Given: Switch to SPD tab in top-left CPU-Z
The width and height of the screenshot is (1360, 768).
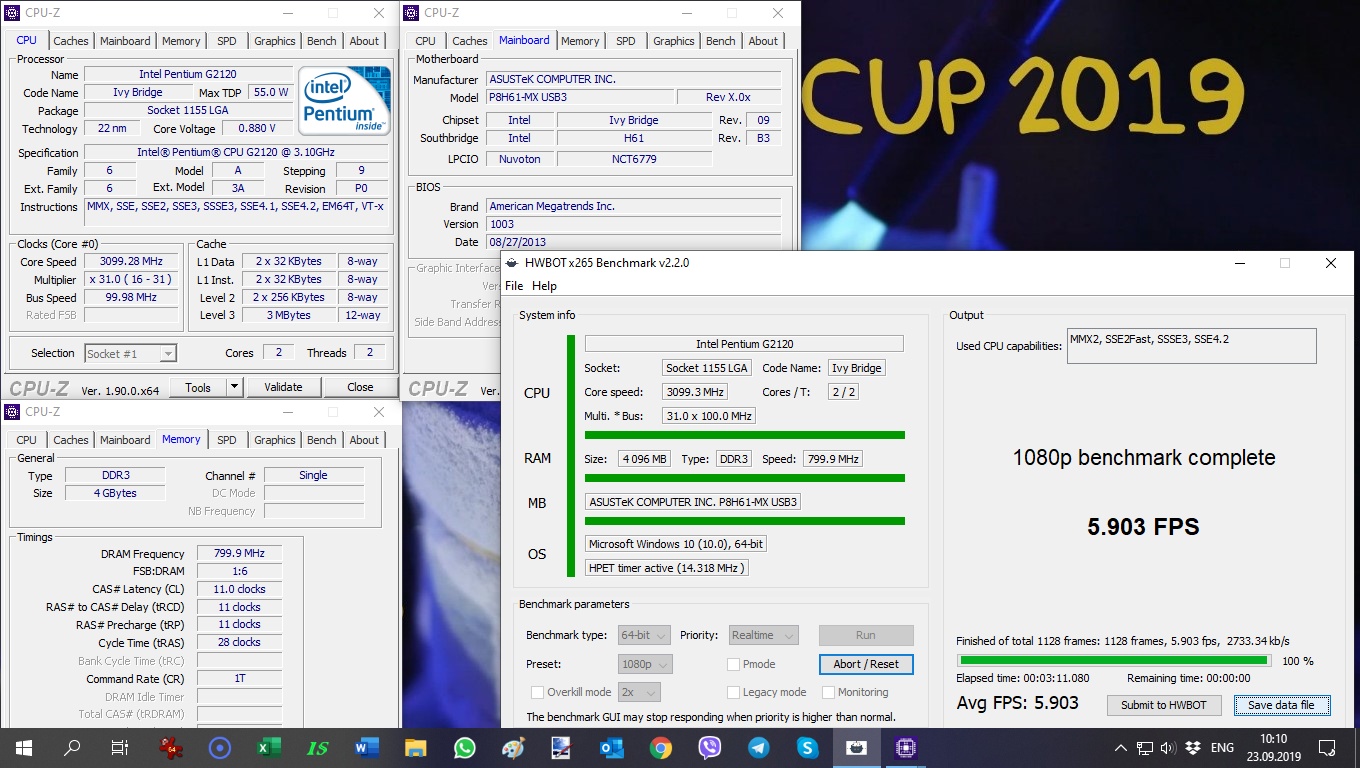Looking at the screenshot, I should 227,41.
